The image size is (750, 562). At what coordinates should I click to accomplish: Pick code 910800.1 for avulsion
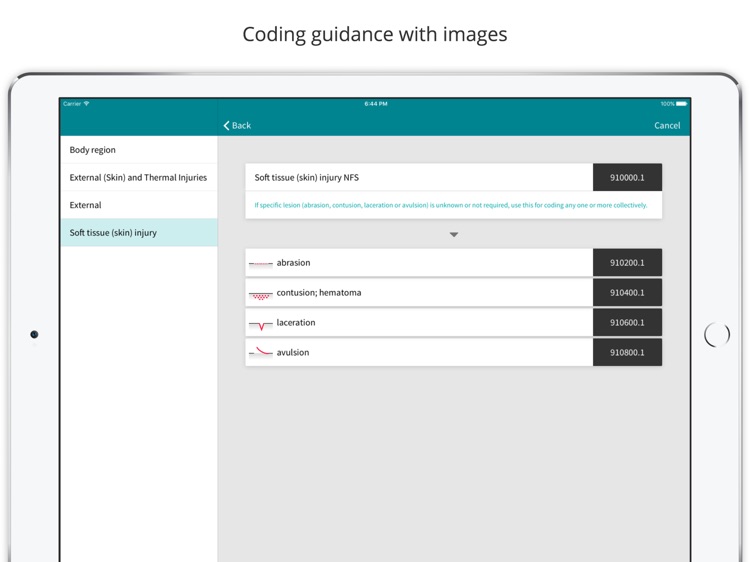pyautogui.click(x=627, y=353)
